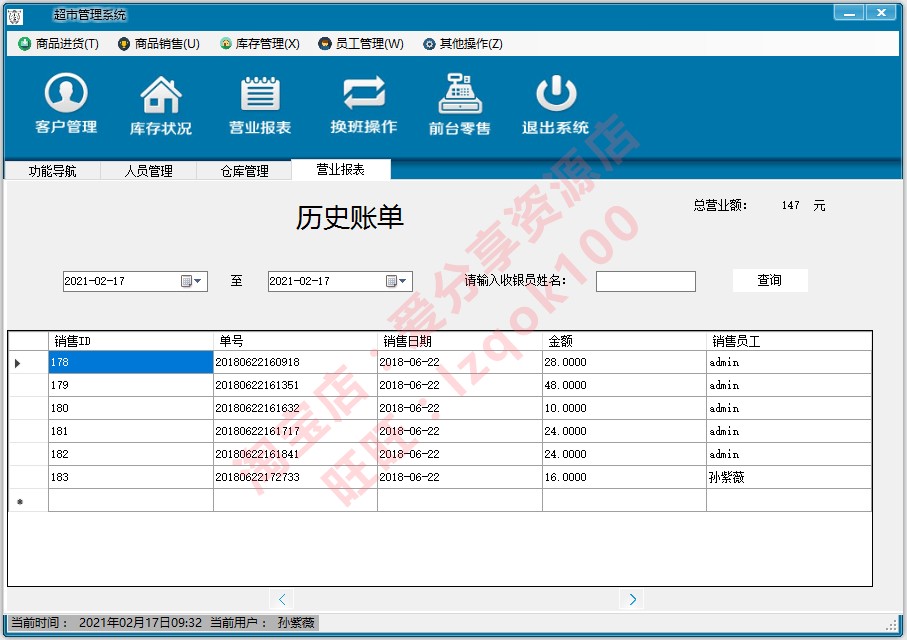Click inside the end date field text
The height and width of the screenshot is (640, 907).
[300, 281]
